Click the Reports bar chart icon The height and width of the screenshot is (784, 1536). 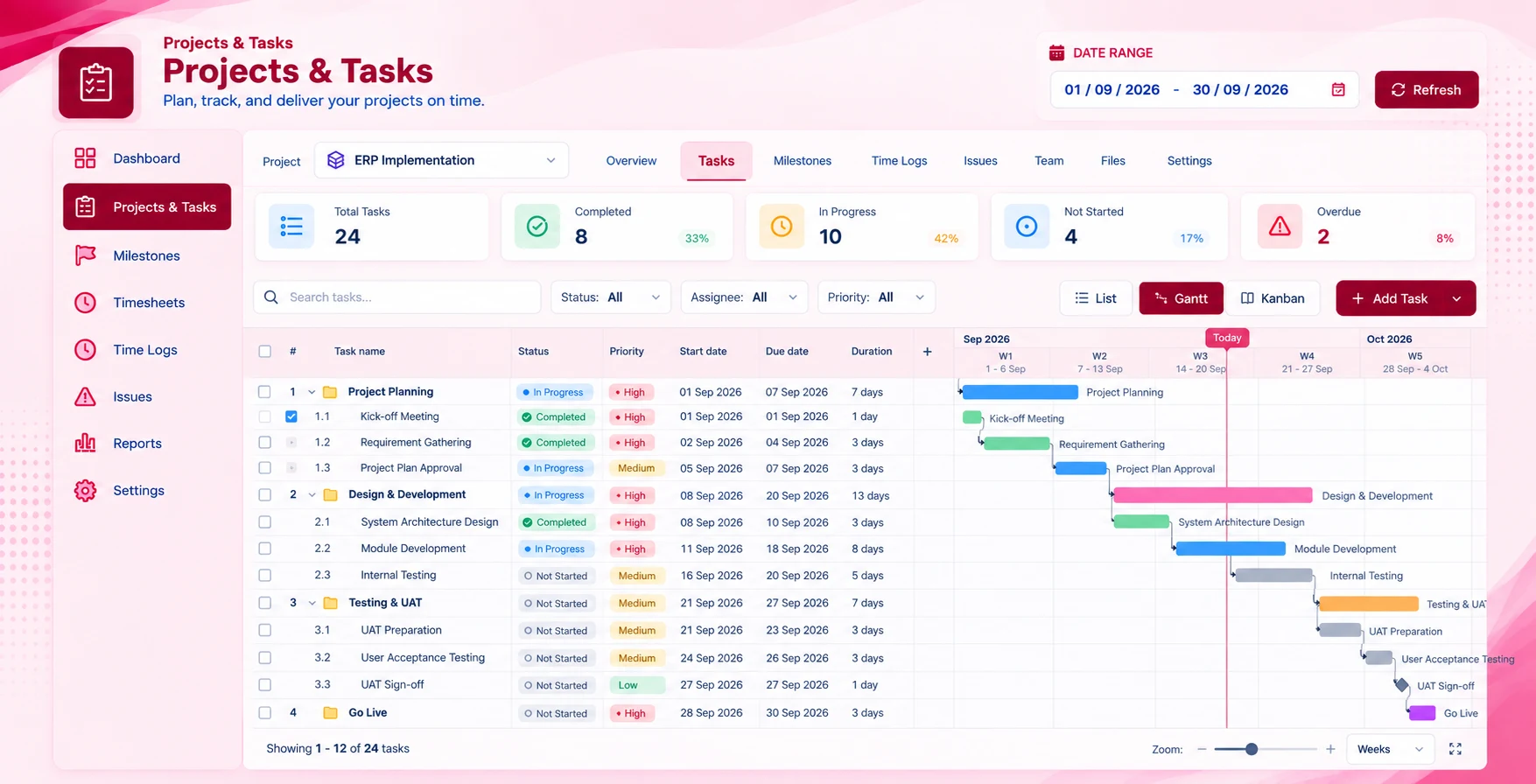pyautogui.click(x=85, y=444)
